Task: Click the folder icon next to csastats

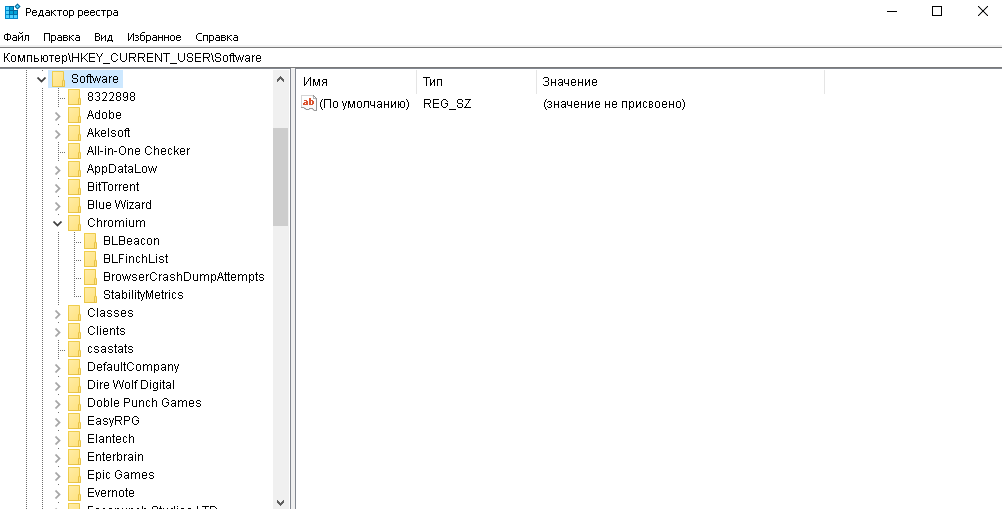Action: 75,349
